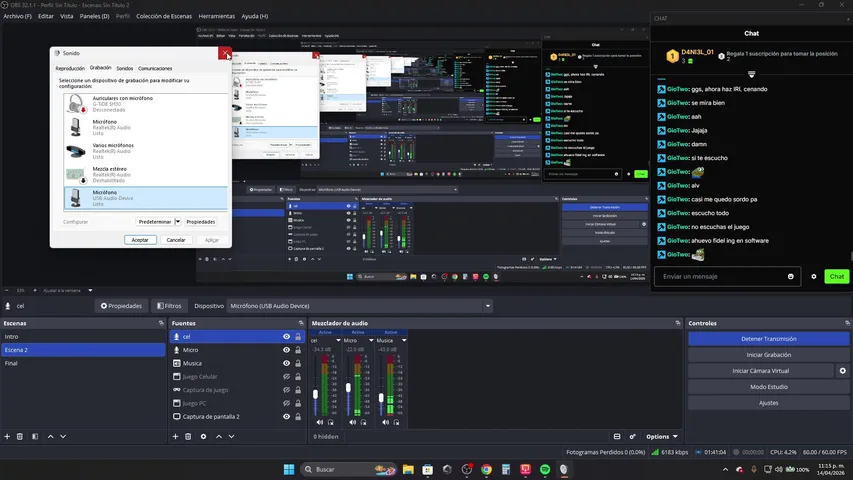This screenshot has height=480, width=853.
Task: Switch to the Comunicaciones tab in Sonido
Action: (155, 69)
